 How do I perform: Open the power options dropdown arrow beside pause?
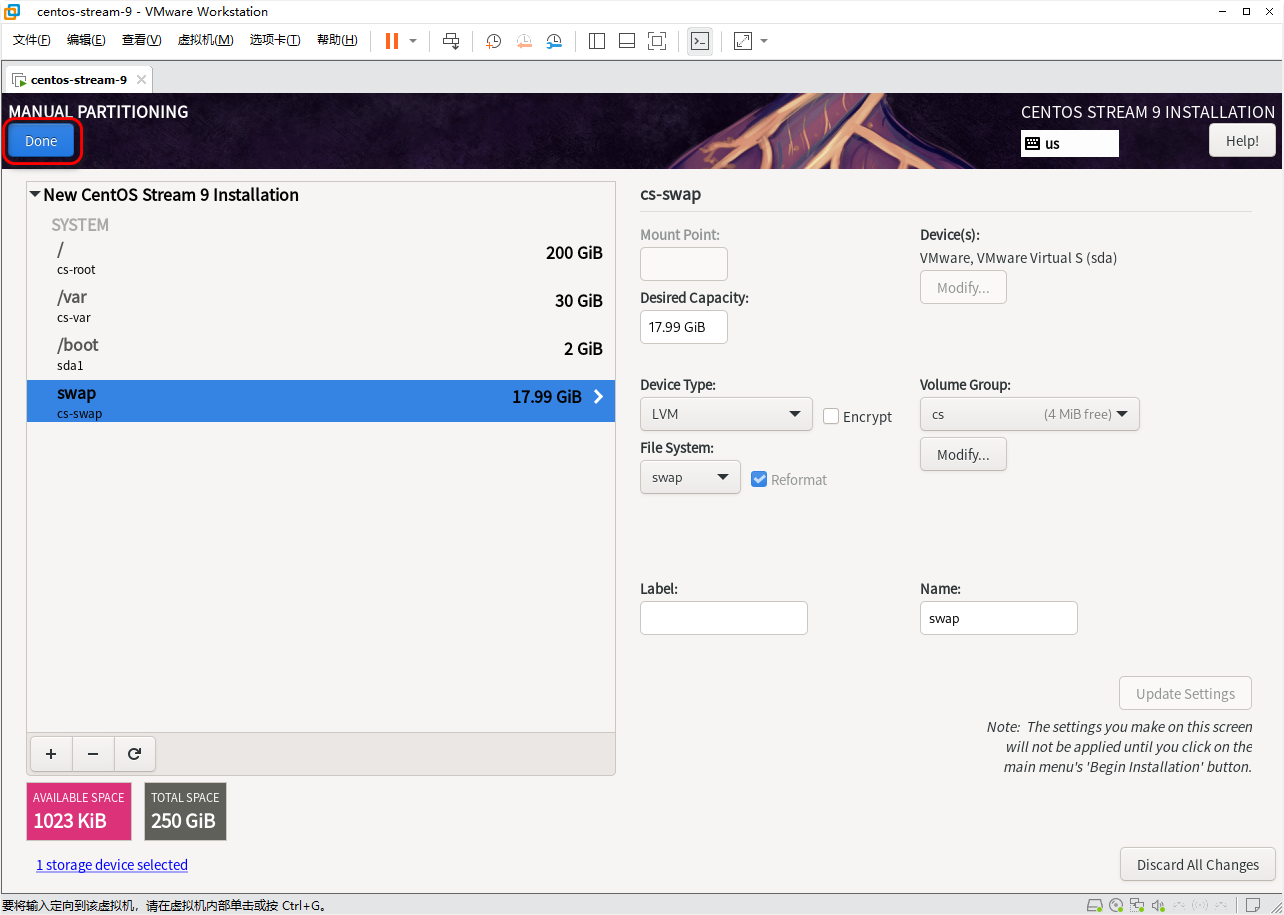click(413, 41)
